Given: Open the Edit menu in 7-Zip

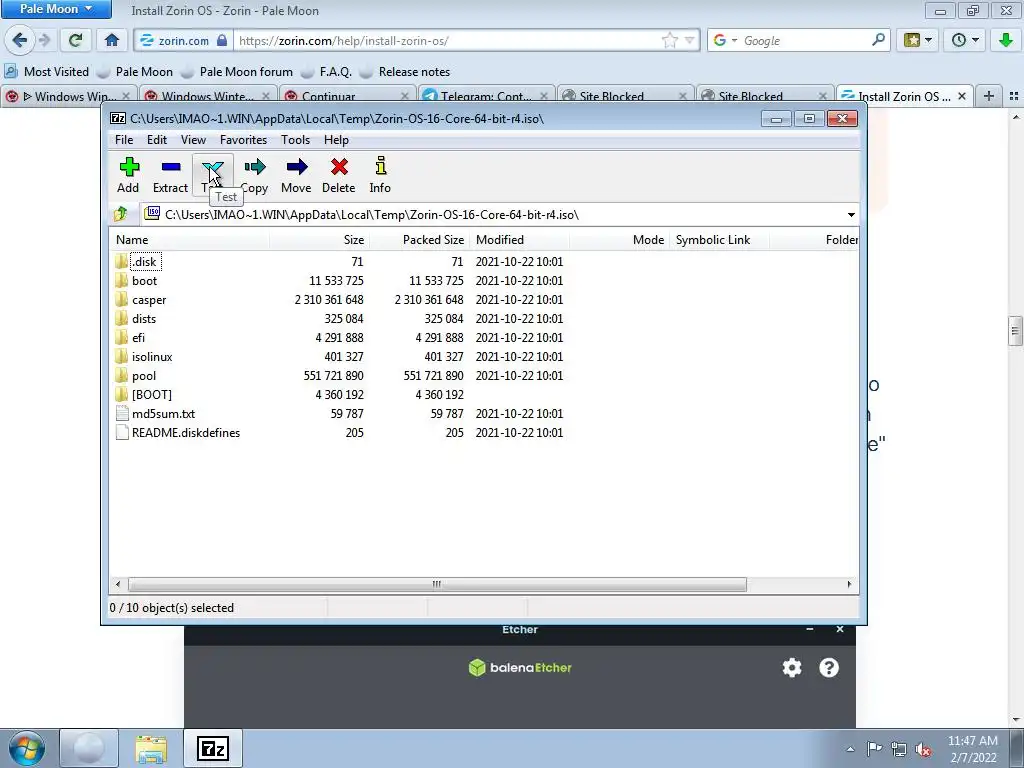Looking at the screenshot, I should [x=157, y=140].
